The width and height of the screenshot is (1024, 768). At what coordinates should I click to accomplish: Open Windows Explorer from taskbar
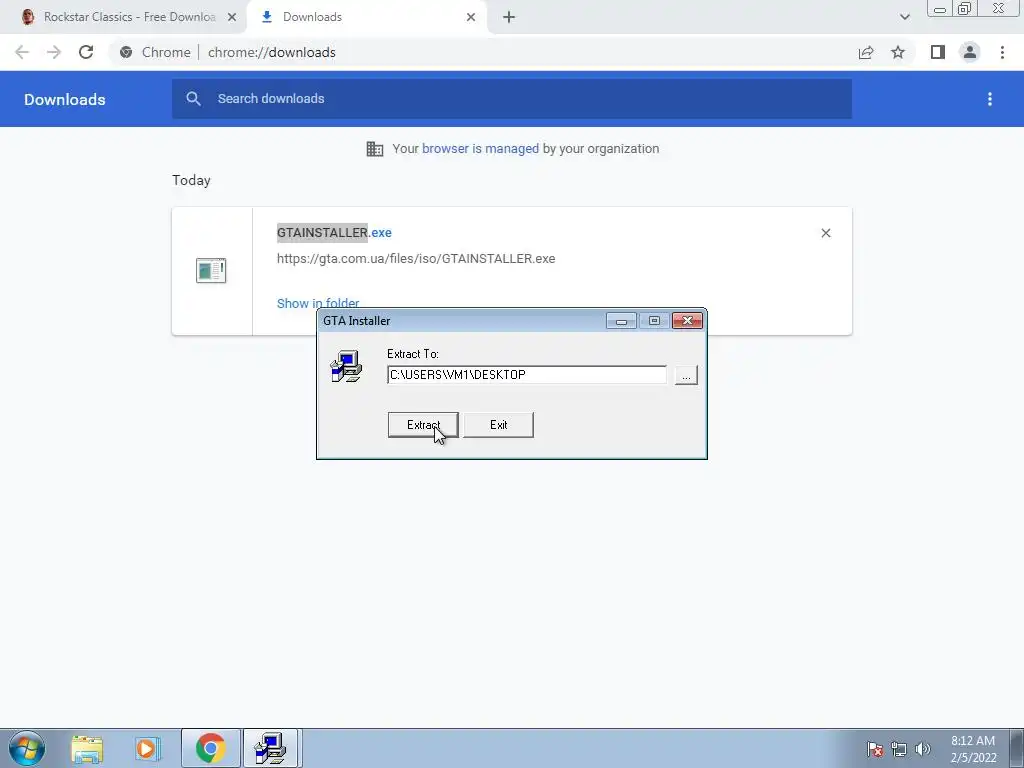(x=87, y=748)
